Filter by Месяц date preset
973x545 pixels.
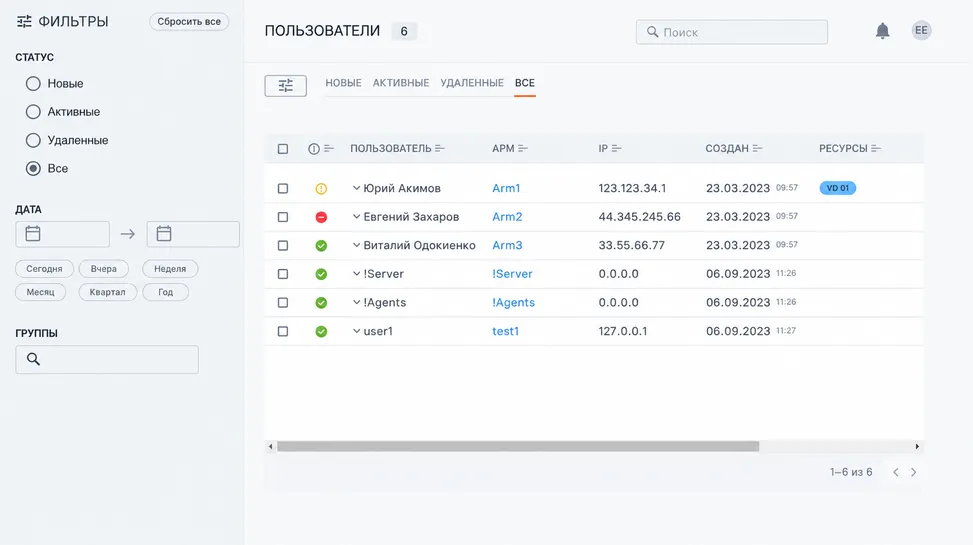coord(40,292)
